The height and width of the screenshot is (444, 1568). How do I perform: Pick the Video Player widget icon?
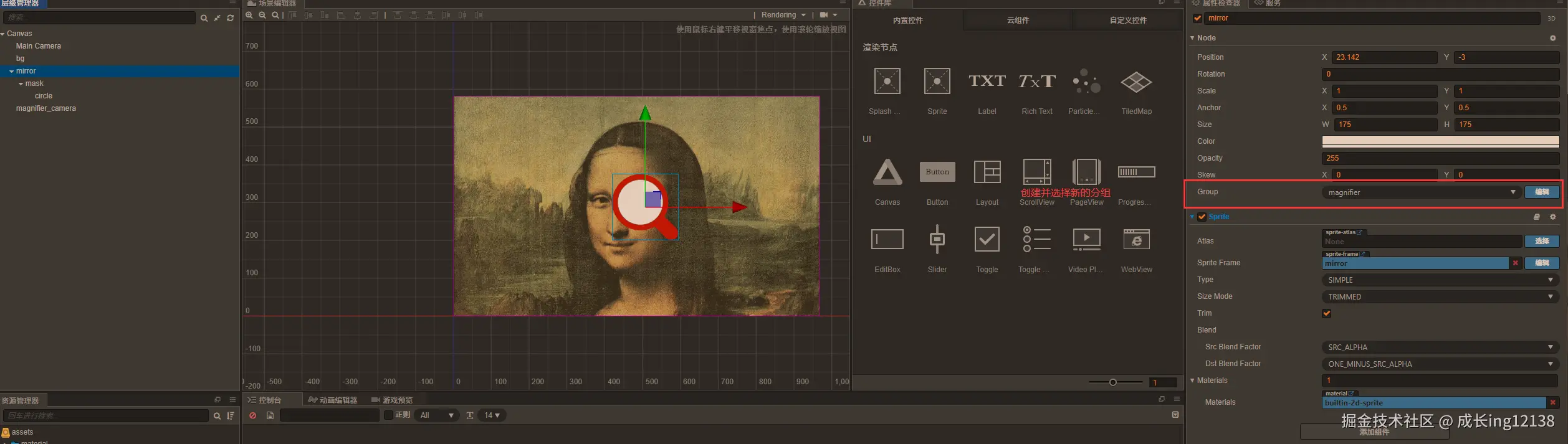(1086, 239)
